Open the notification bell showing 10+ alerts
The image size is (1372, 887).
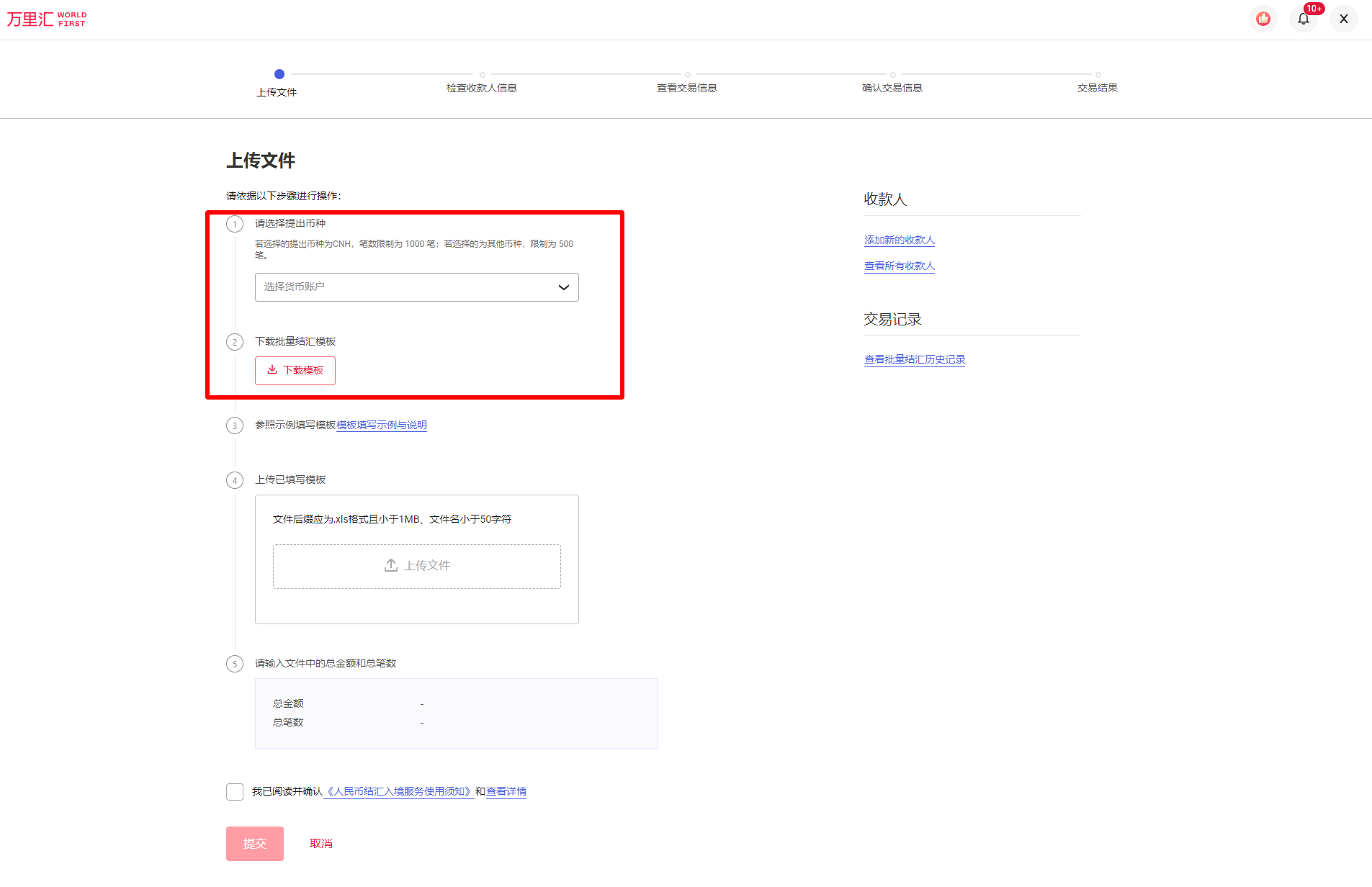(x=1304, y=19)
